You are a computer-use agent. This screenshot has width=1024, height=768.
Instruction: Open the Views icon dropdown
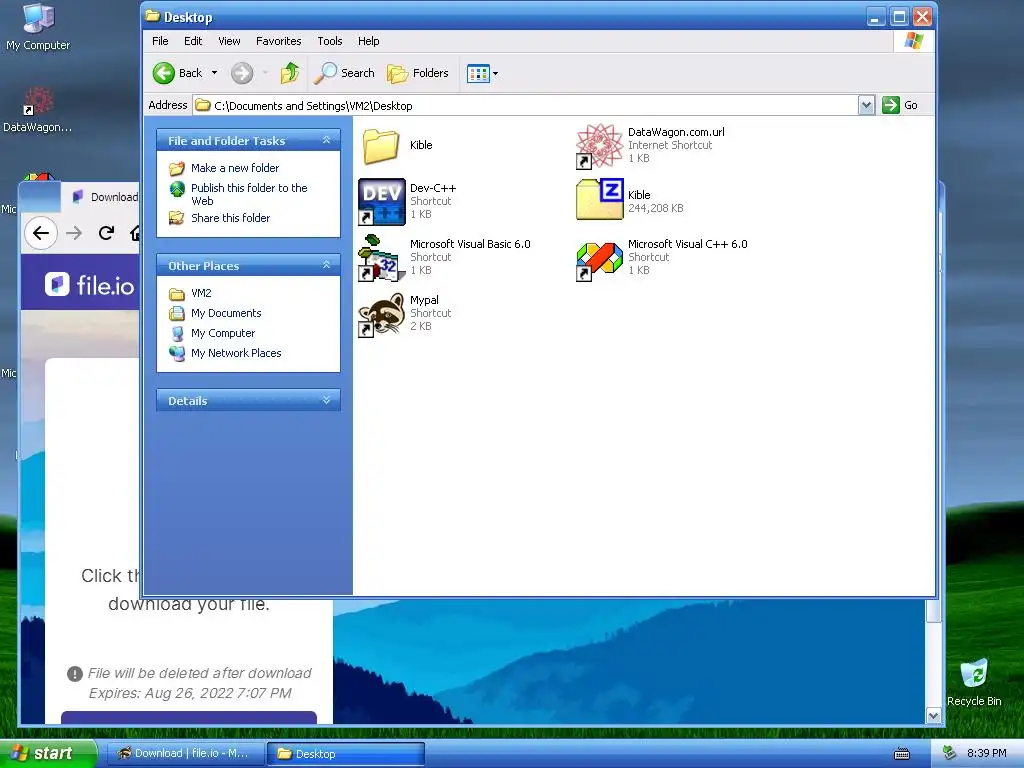tap(483, 73)
